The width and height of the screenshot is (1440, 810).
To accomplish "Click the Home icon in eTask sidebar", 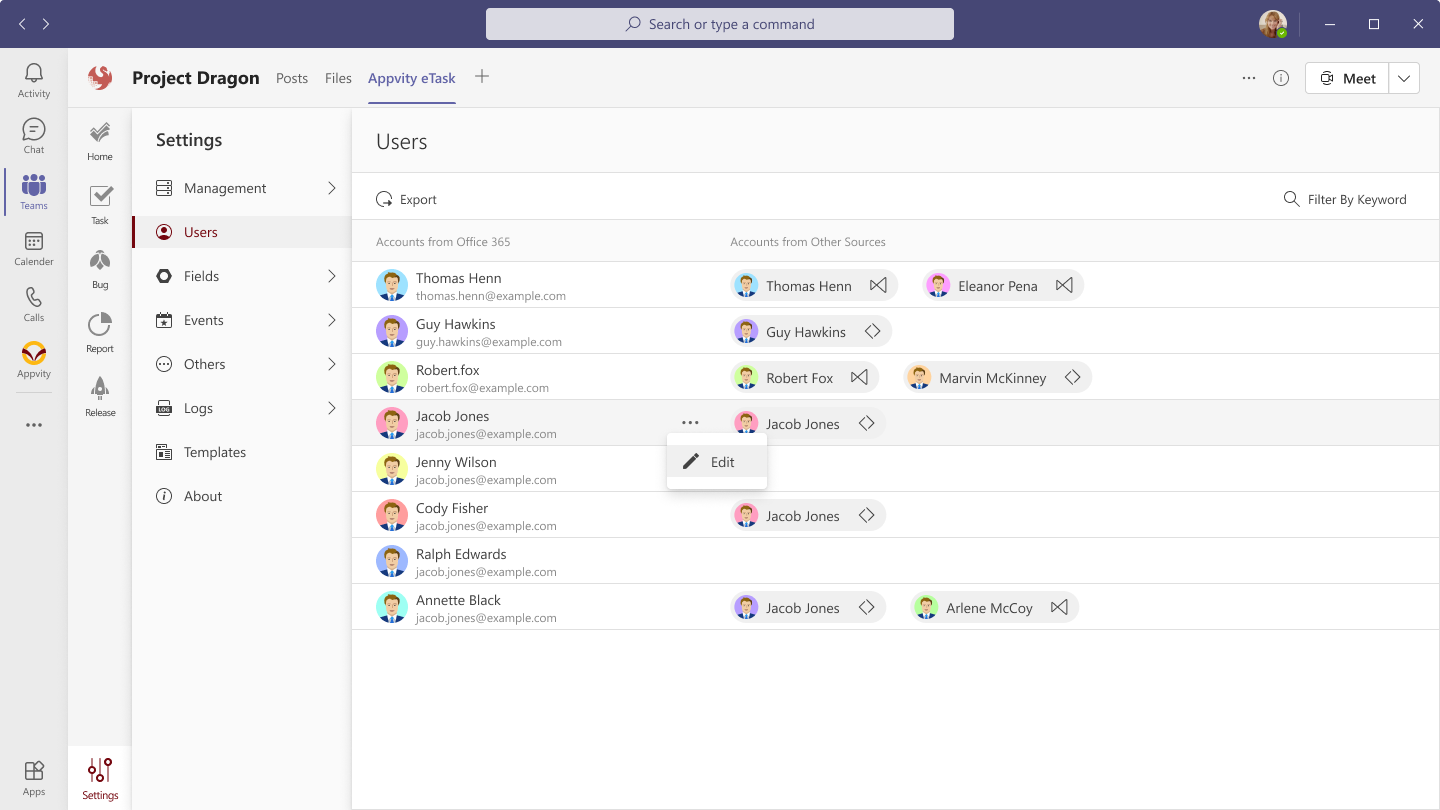I will [x=100, y=140].
